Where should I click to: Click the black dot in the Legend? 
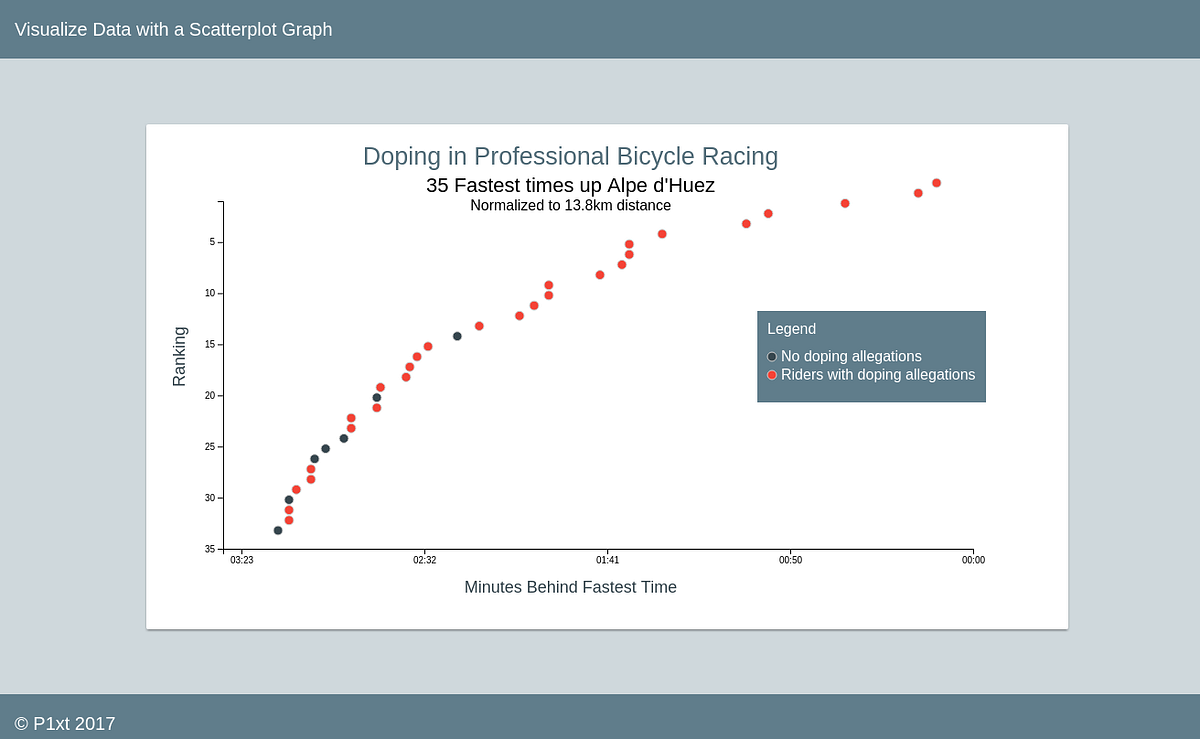pyautogui.click(x=771, y=356)
